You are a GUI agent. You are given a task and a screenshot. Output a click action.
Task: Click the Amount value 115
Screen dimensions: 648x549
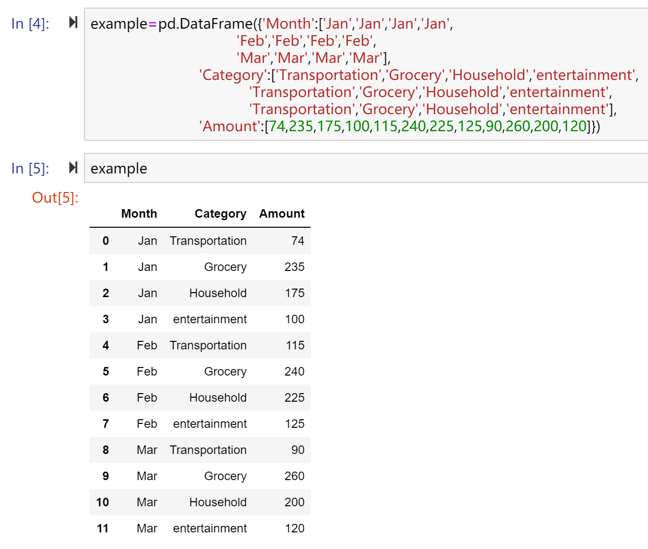(x=294, y=345)
